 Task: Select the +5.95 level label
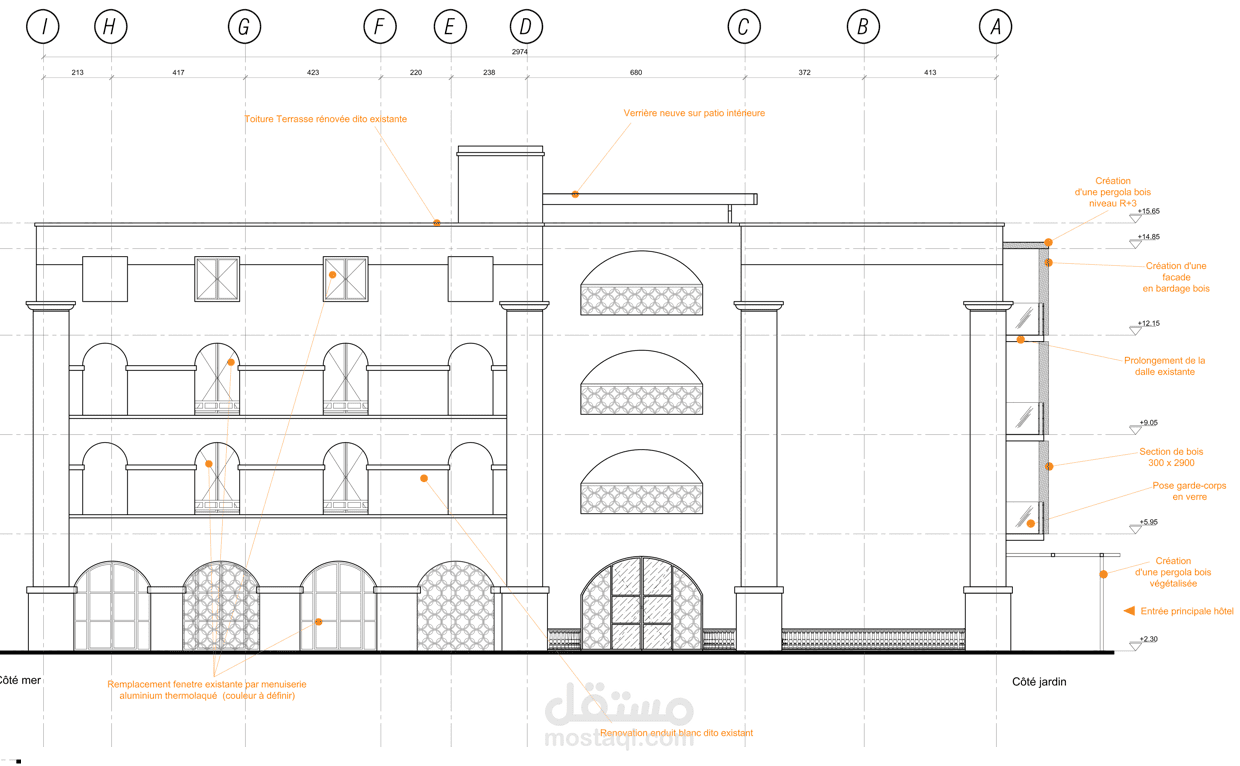(x=1148, y=522)
